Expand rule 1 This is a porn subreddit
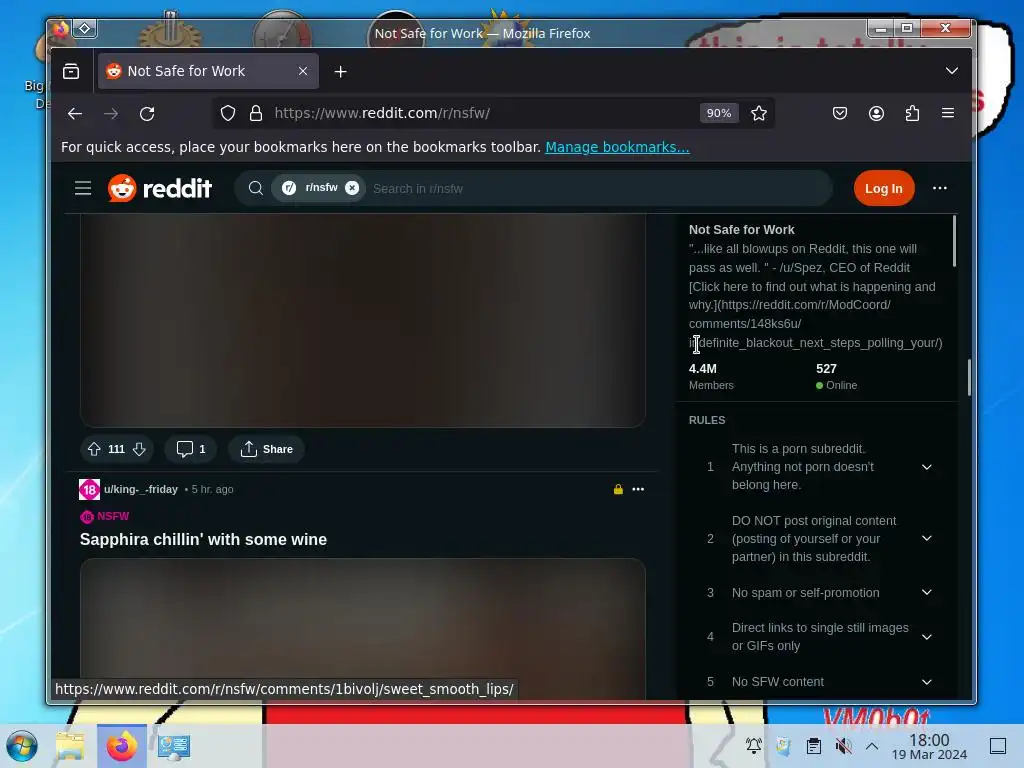The height and width of the screenshot is (768, 1024). point(926,467)
